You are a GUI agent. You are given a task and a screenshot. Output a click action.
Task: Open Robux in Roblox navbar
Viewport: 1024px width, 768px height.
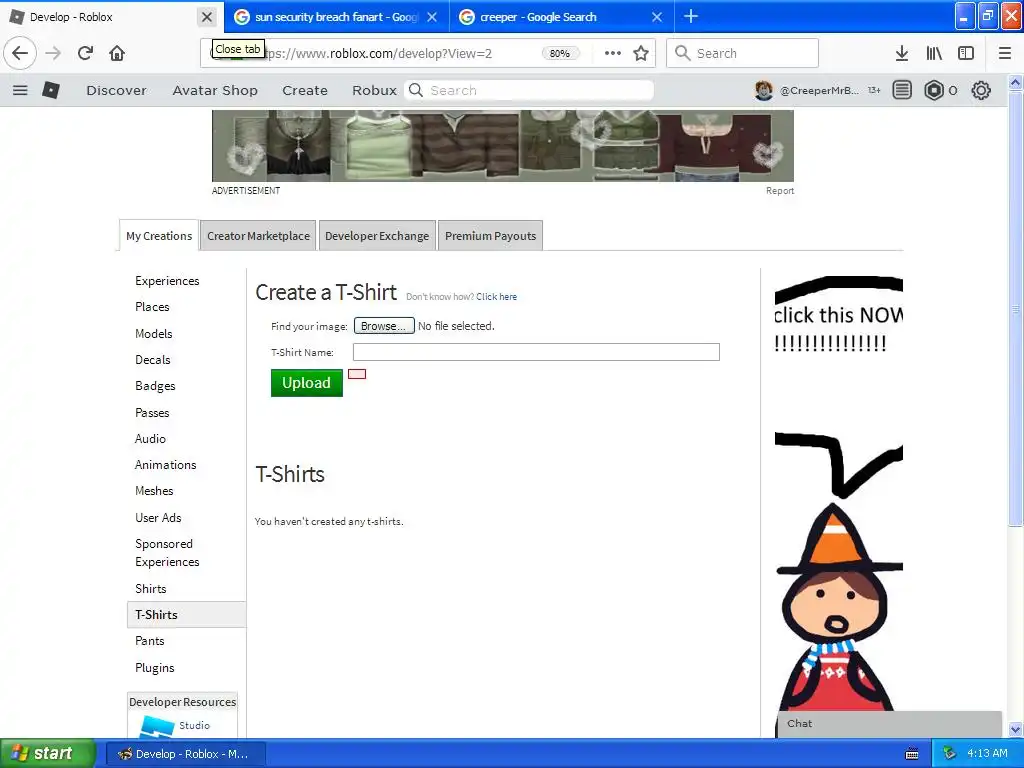[x=374, y=90]
